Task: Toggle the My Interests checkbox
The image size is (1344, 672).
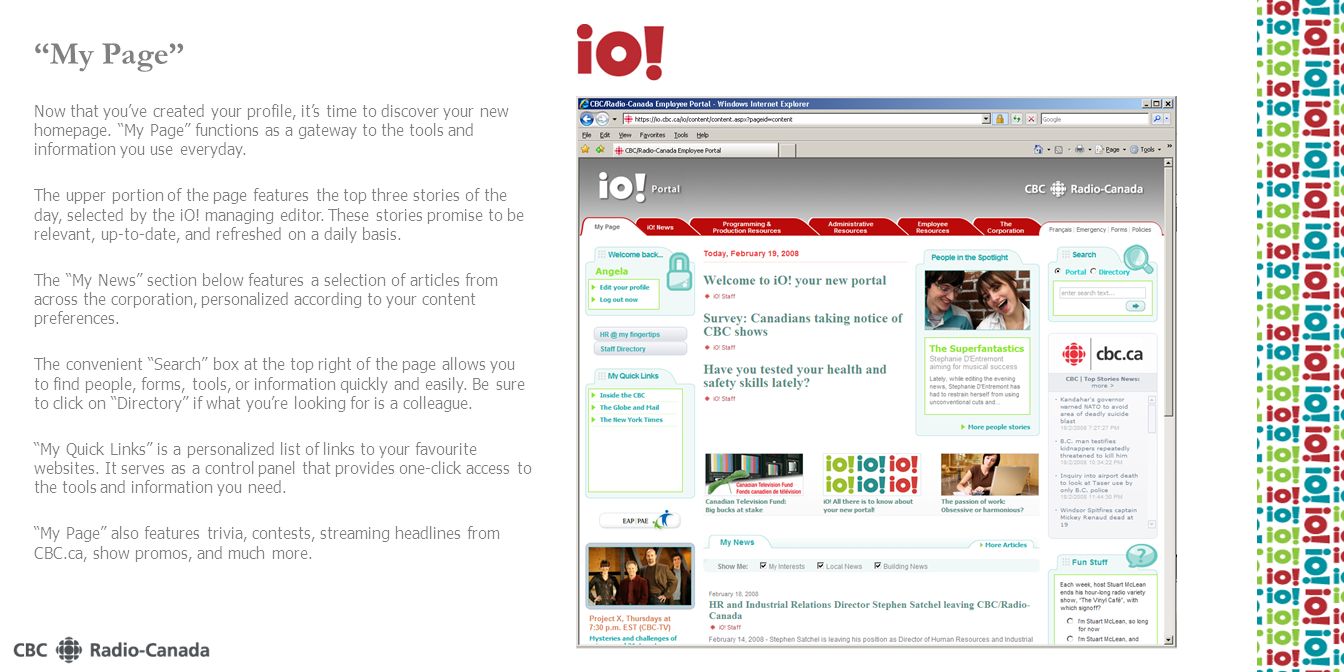Action: pyautogui.click(x=763, y=566)
